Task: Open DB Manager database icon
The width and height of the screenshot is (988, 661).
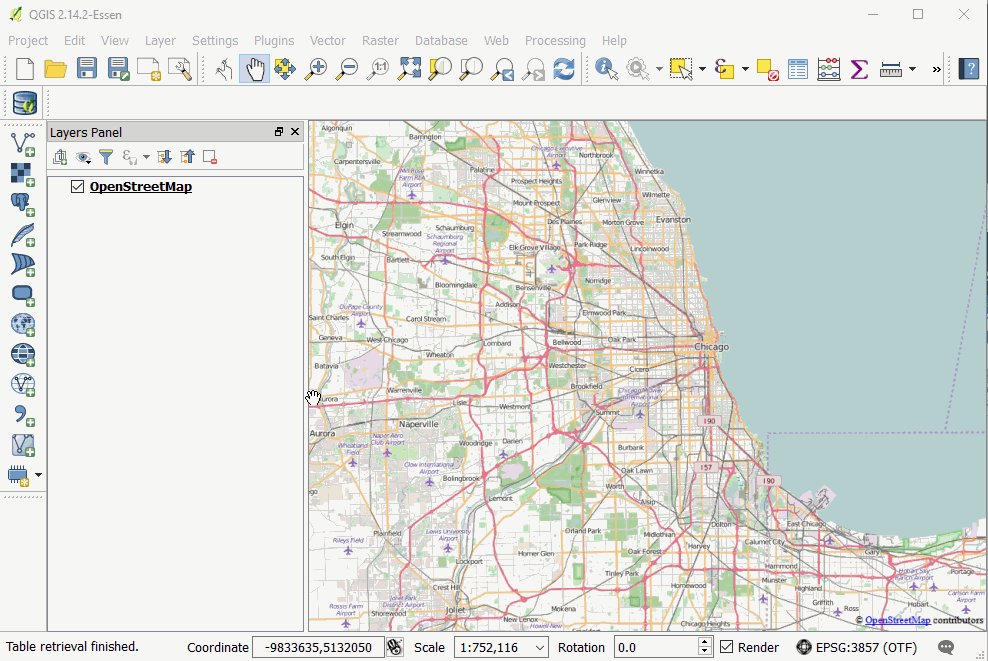Action: tap(25, 103)
